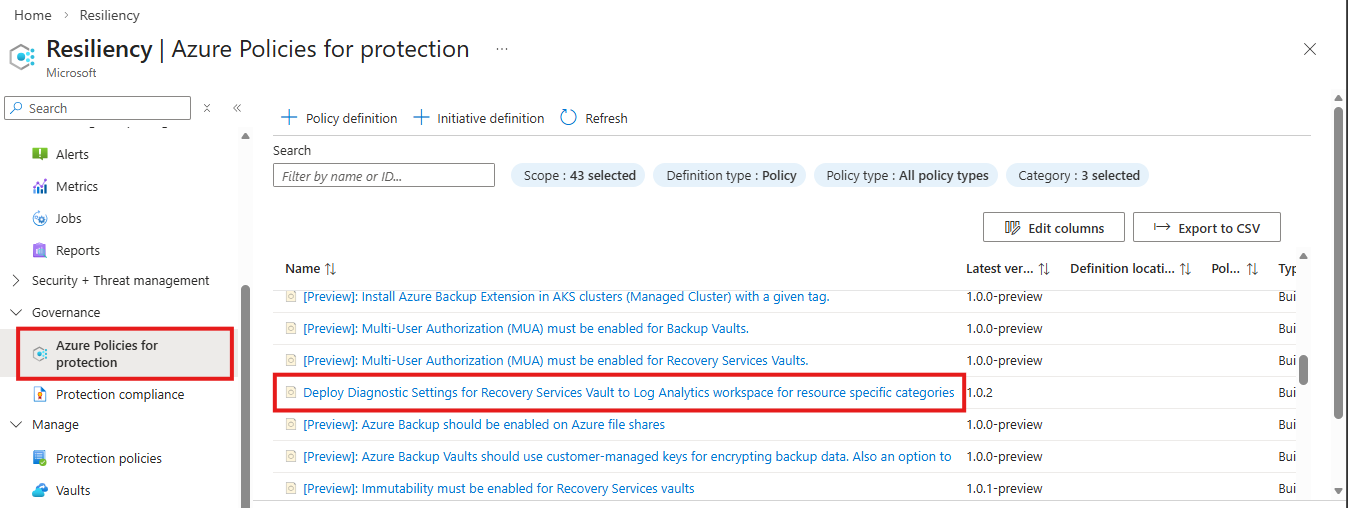Click the Alerts icon in sidebar
Viewport: 1348px width, 508px height.
pyautogui.click(x=40, y=154)
